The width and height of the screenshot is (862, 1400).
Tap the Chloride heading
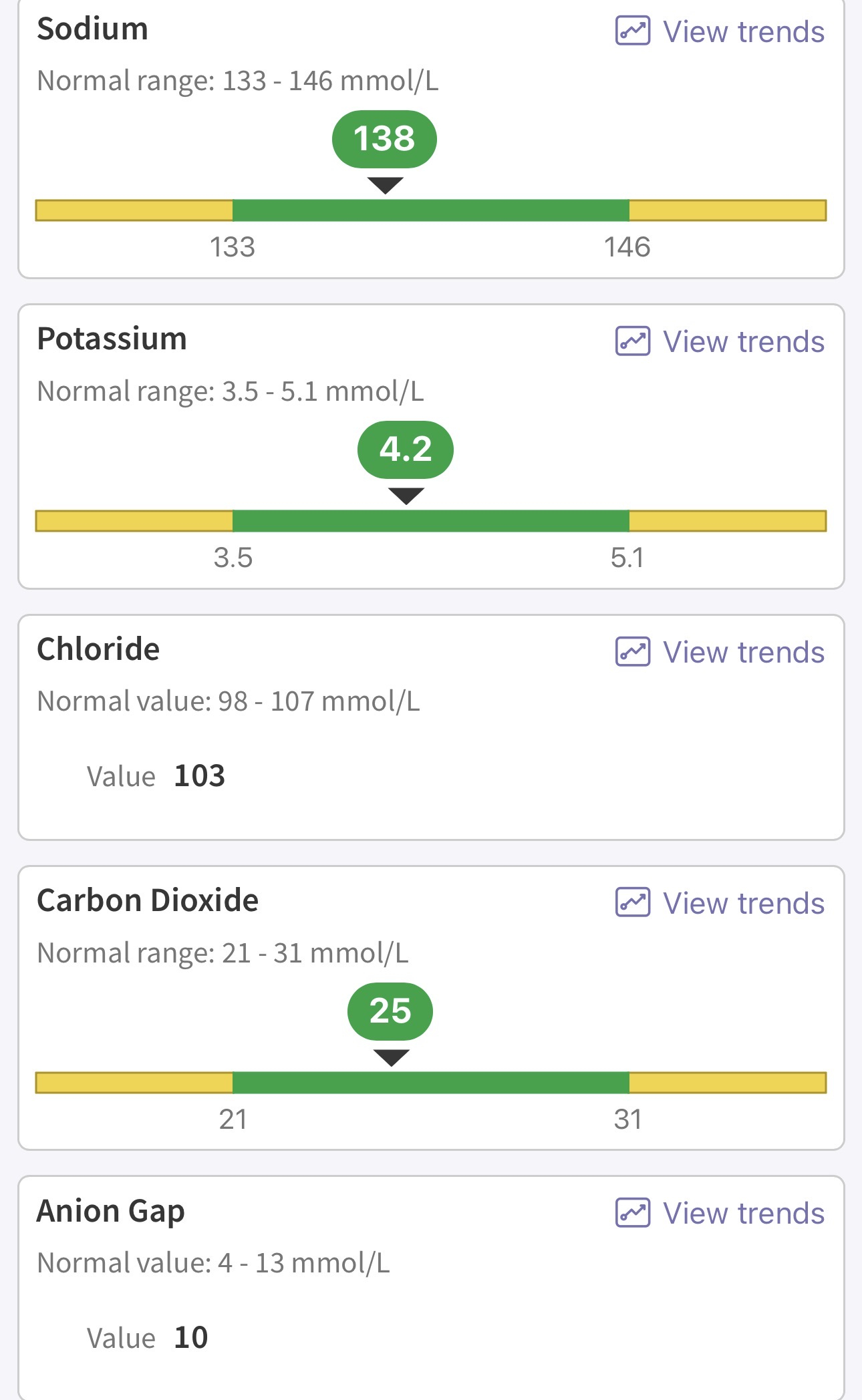[98, 649]
